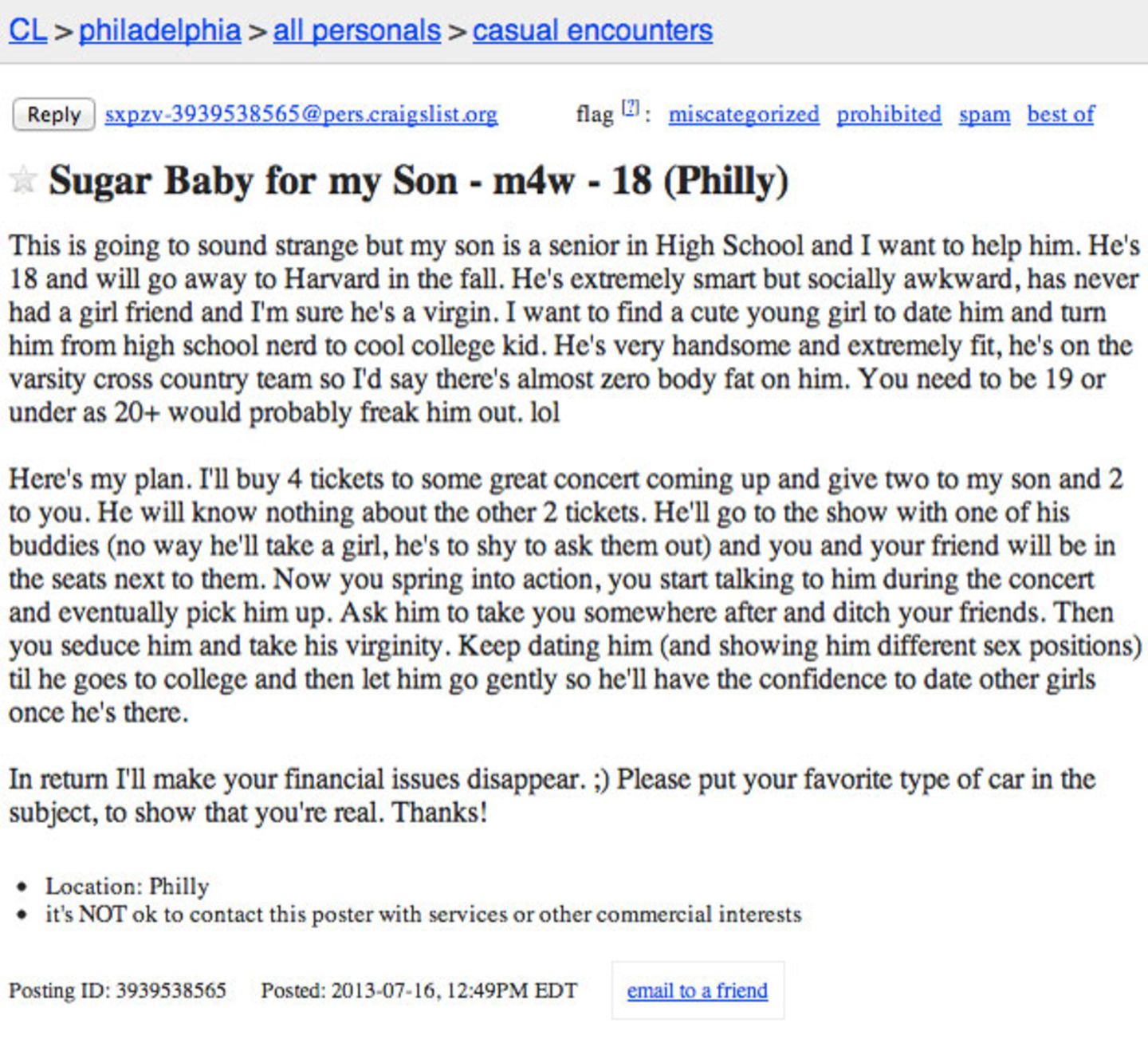Flag this posting as spam
The width and height of the screenshot is (1148, 1039).
coord(984,115)
